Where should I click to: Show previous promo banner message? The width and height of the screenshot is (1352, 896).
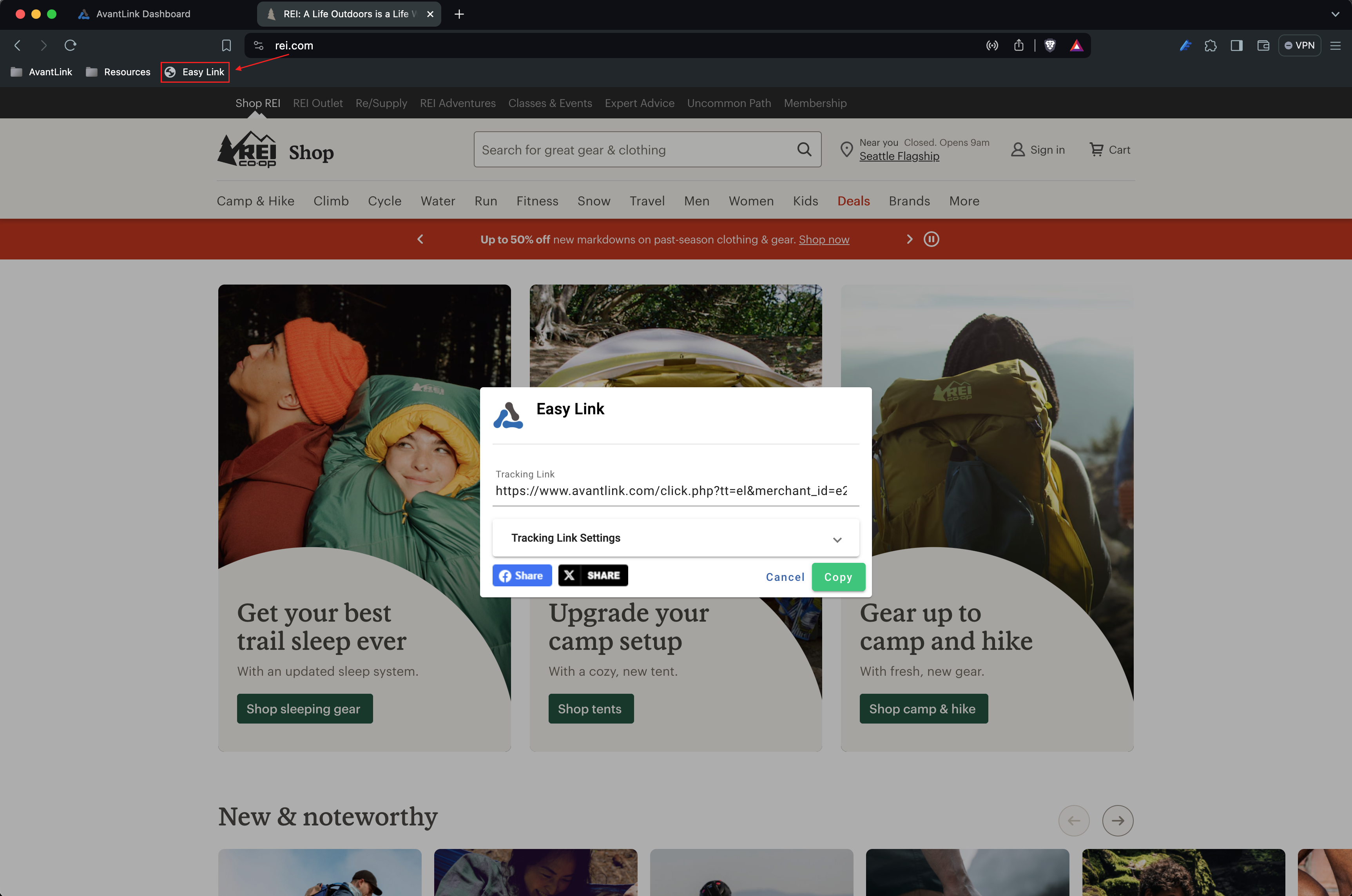coord(420,239)
